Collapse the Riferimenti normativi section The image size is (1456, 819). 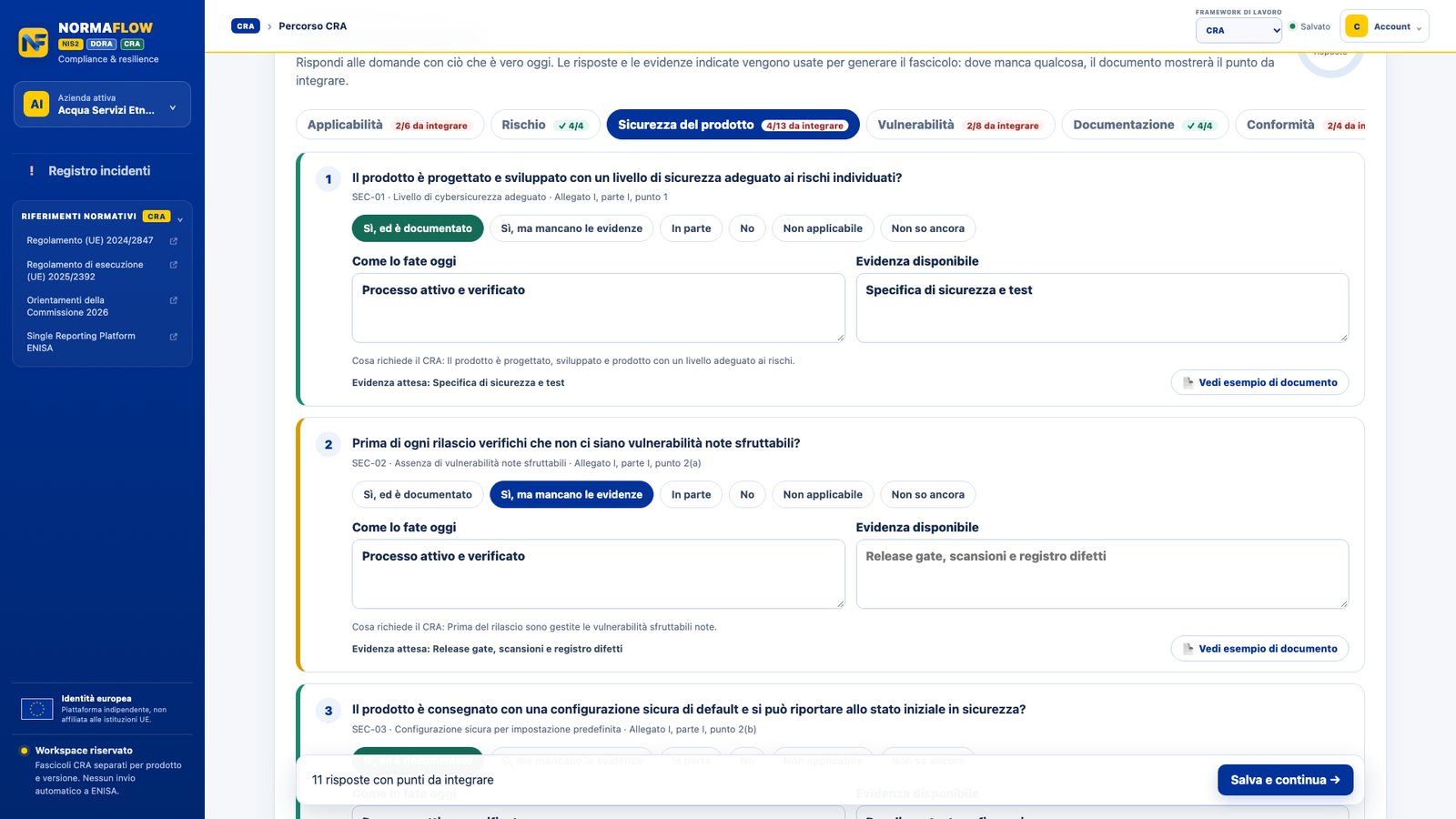pos(180,218)
